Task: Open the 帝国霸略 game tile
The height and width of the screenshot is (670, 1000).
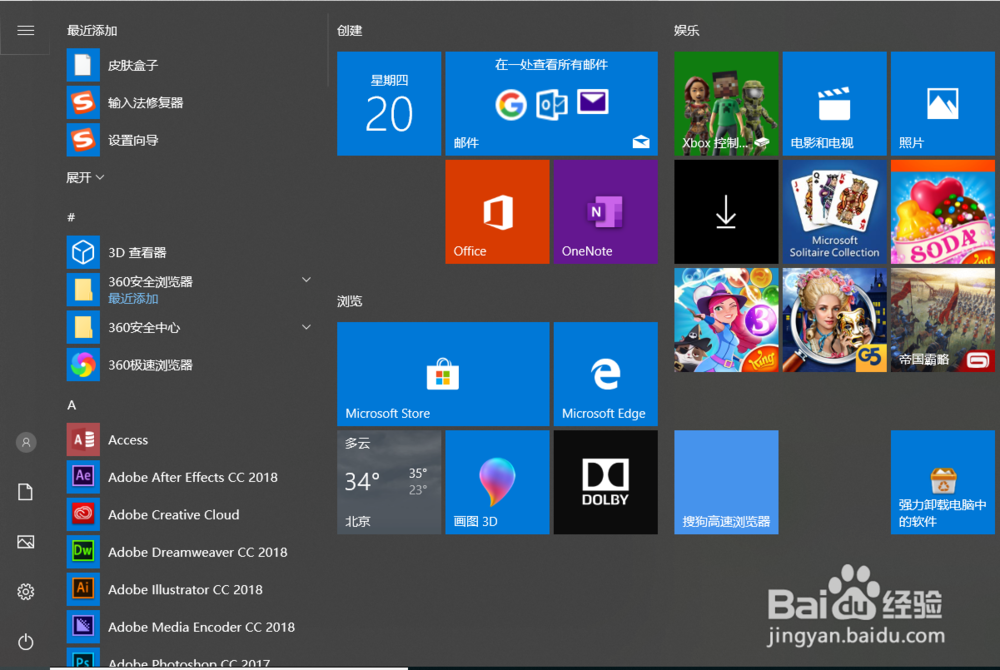Action: pyautogui.click(x=943, y=320)
